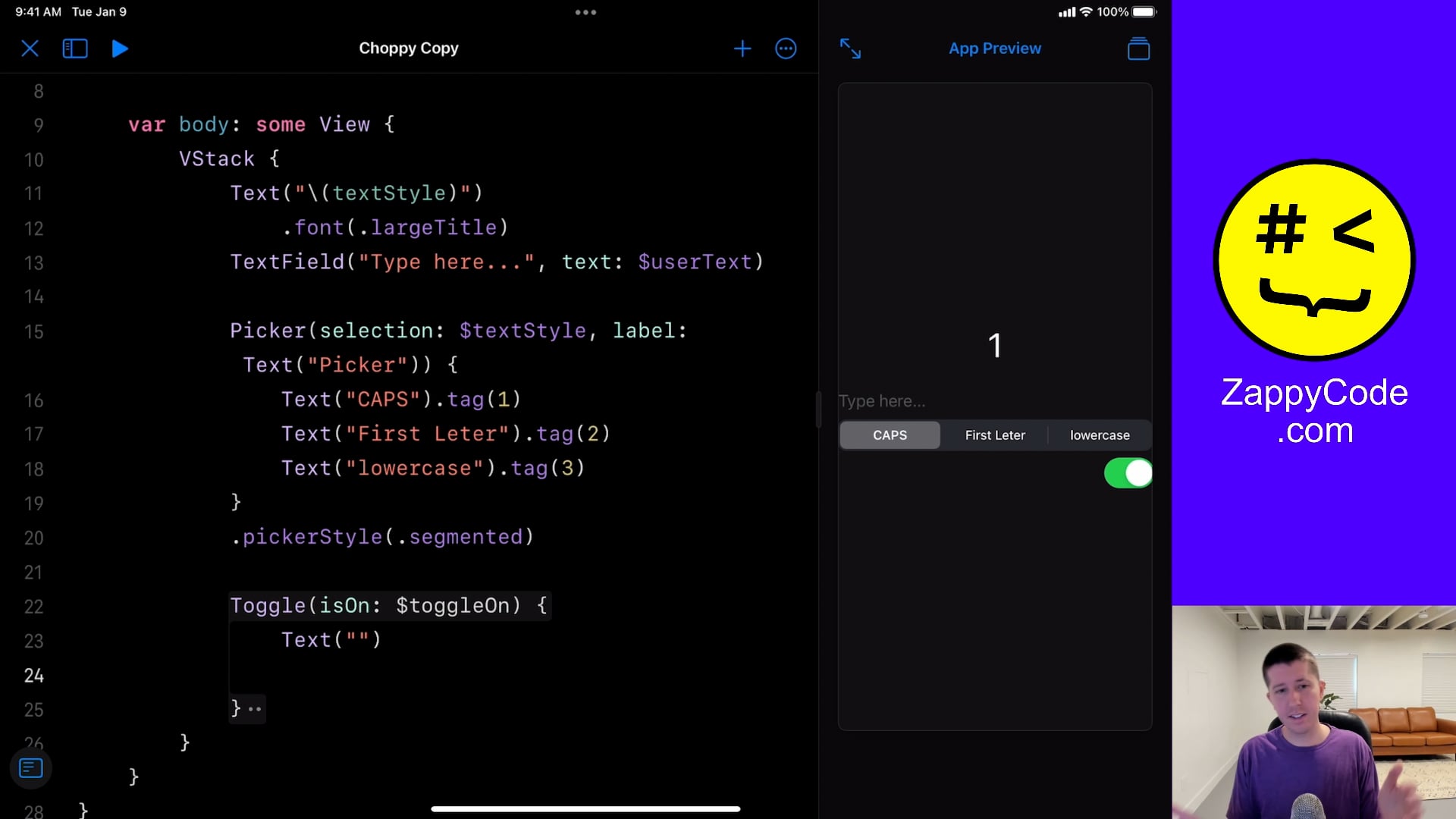The width and height of the screenshot is (1456, 819).
Task: Close the Choppy Copy project editor
Action: (x=30, y=49)
